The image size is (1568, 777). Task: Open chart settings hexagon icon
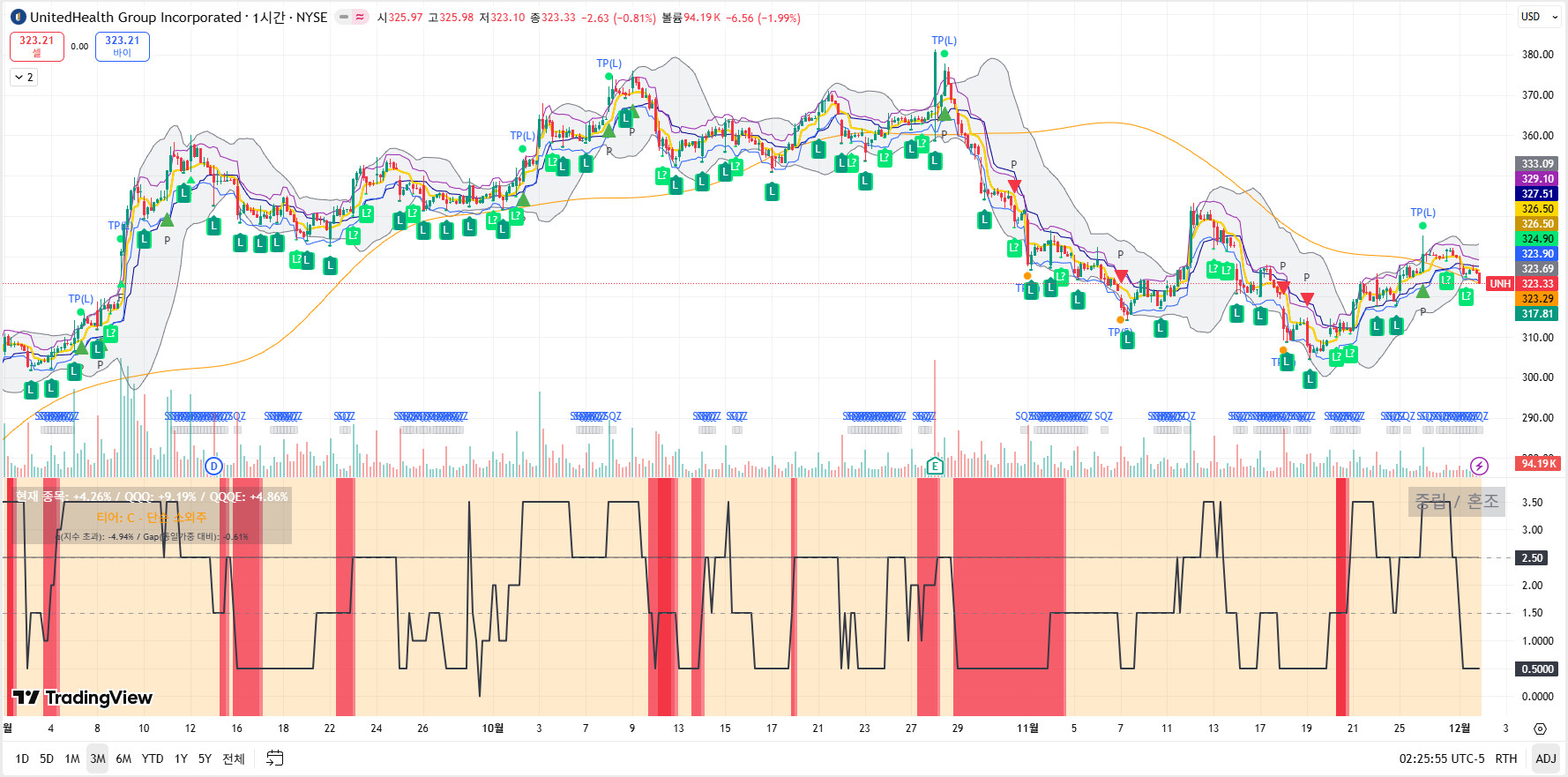(x=1540, y=728)
